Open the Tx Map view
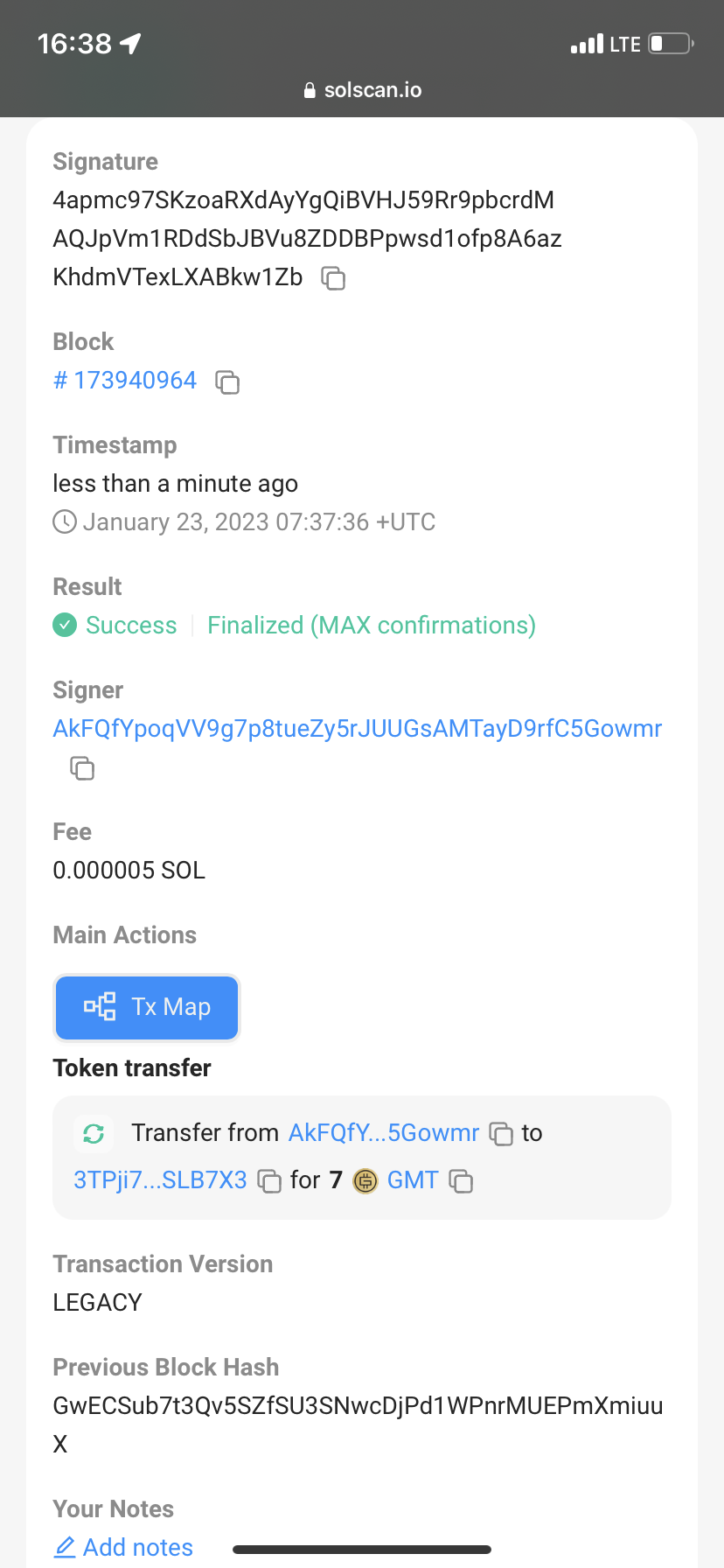 tap(147, 1007)
